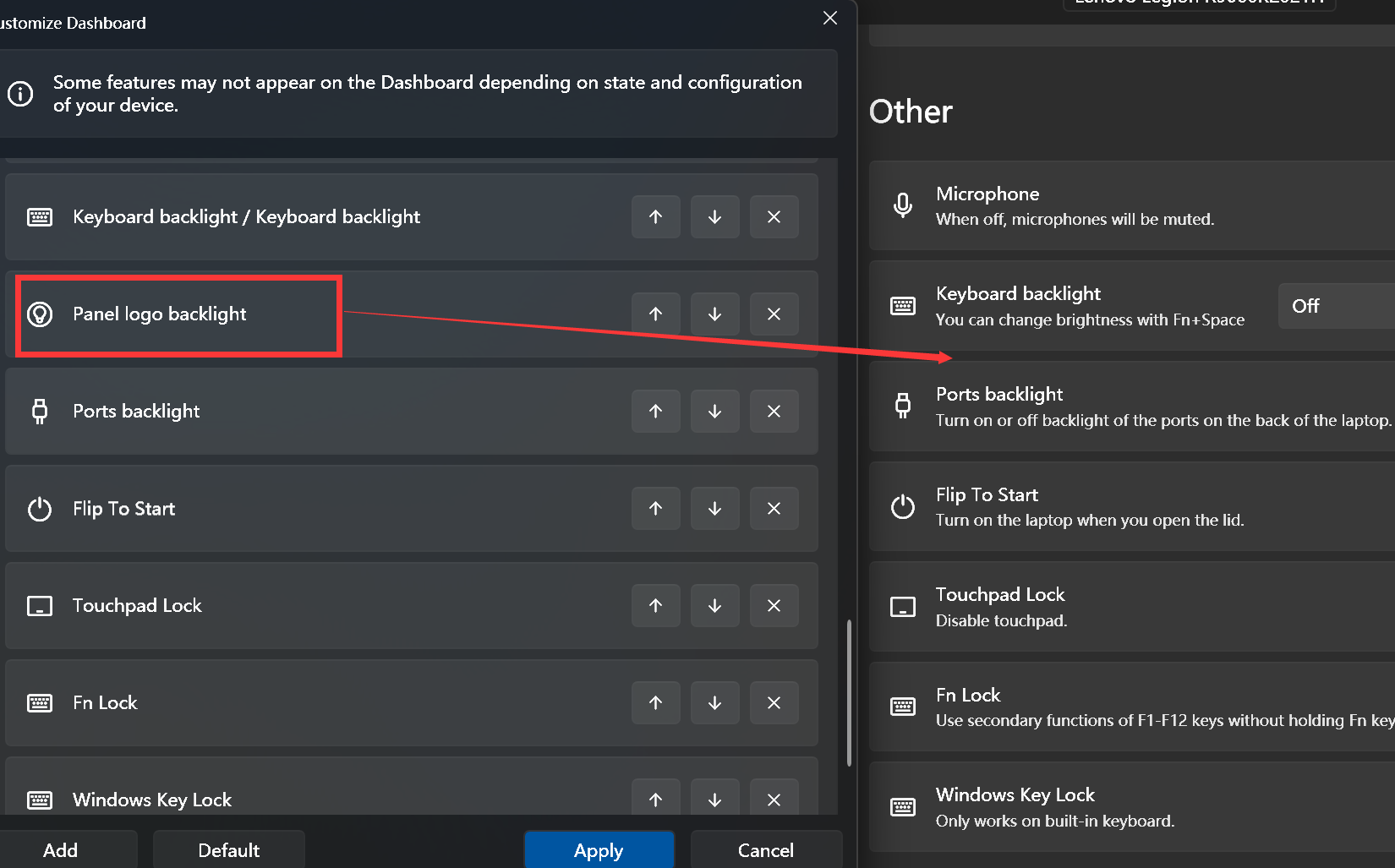Close the Customize Dashboard dialog
1395x868 pixels.
829,18
